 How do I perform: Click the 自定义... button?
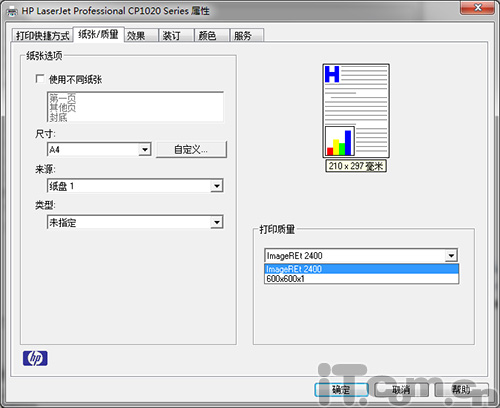click(x=191, y=150)
